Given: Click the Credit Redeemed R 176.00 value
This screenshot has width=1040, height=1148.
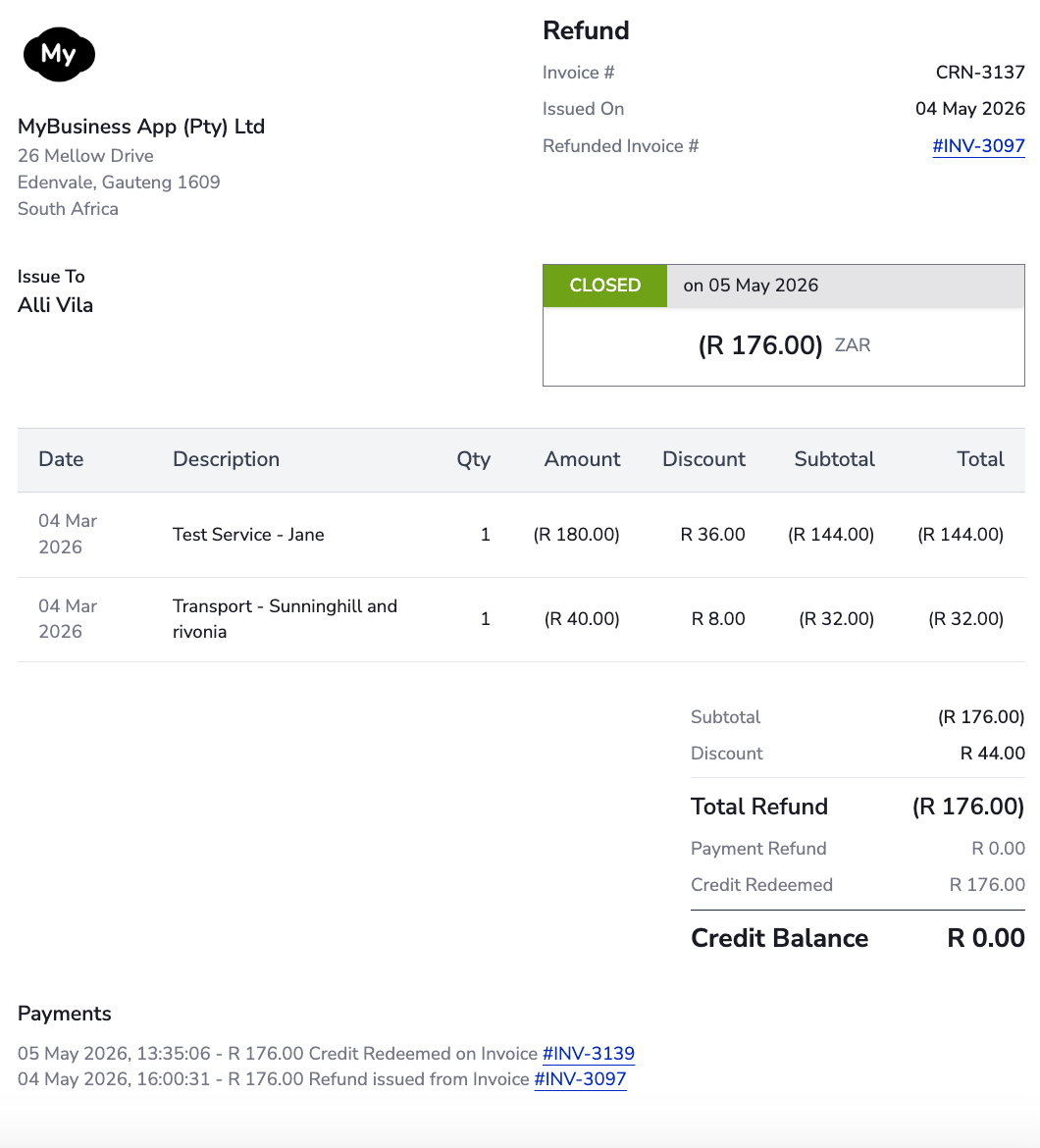Looking at the screenshot, I should [x=987, y=885].
